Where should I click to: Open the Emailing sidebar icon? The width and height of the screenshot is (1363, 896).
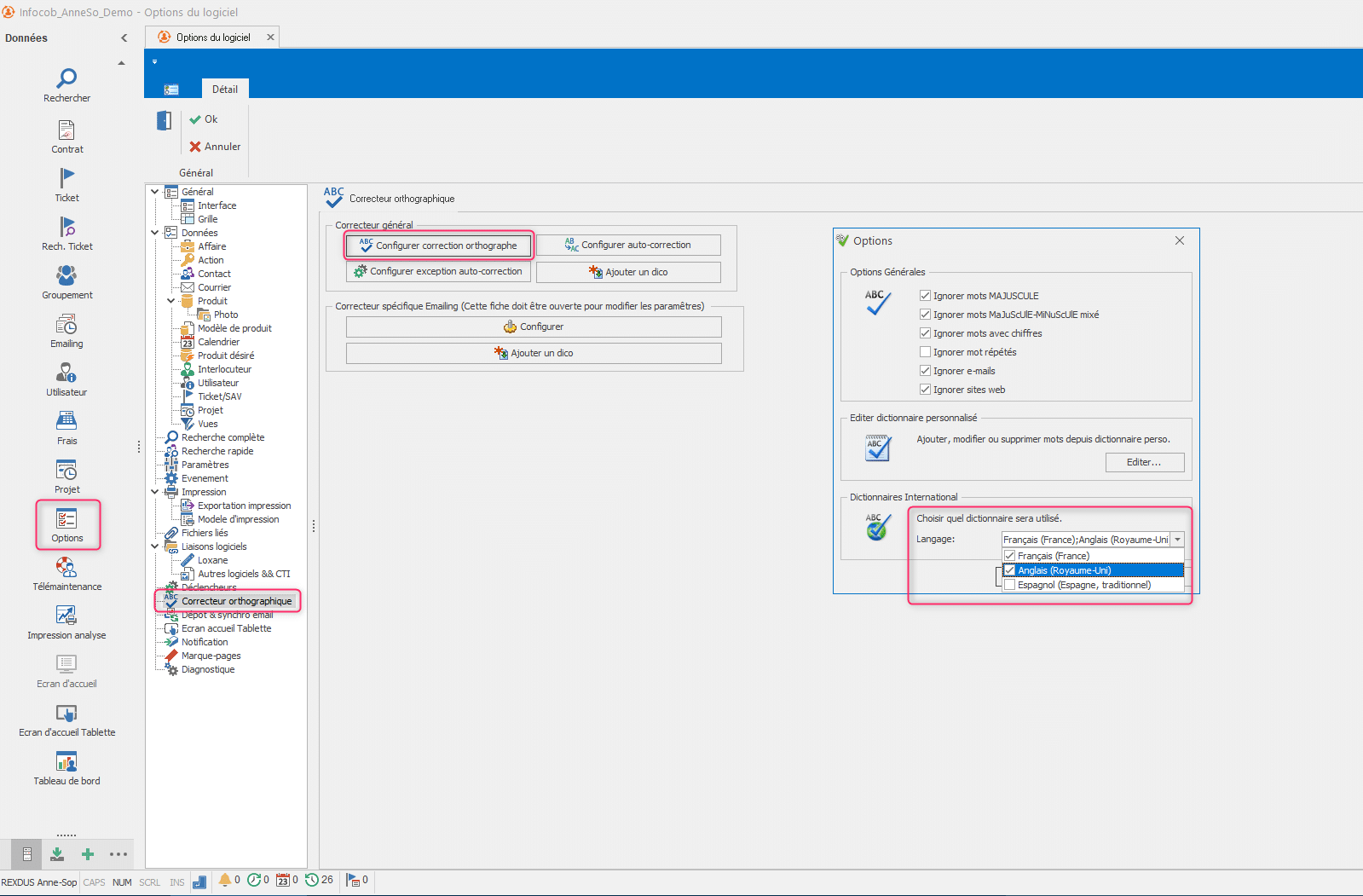(x=66, y=325)
